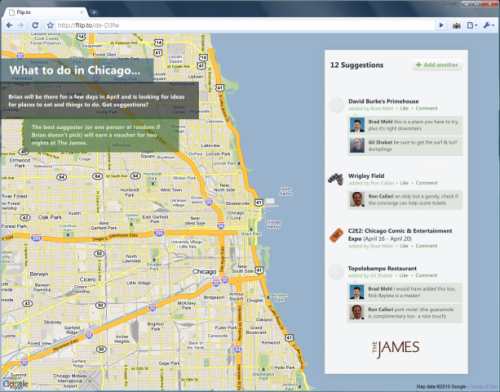This screenshot has height=392, width=500.
Task: Comment on the C2E2 expo suggestion
Action: [x=426, y=246]
